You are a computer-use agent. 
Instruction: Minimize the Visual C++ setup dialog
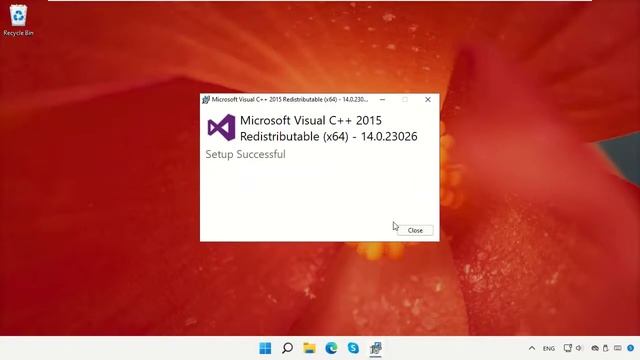point(382,100)
